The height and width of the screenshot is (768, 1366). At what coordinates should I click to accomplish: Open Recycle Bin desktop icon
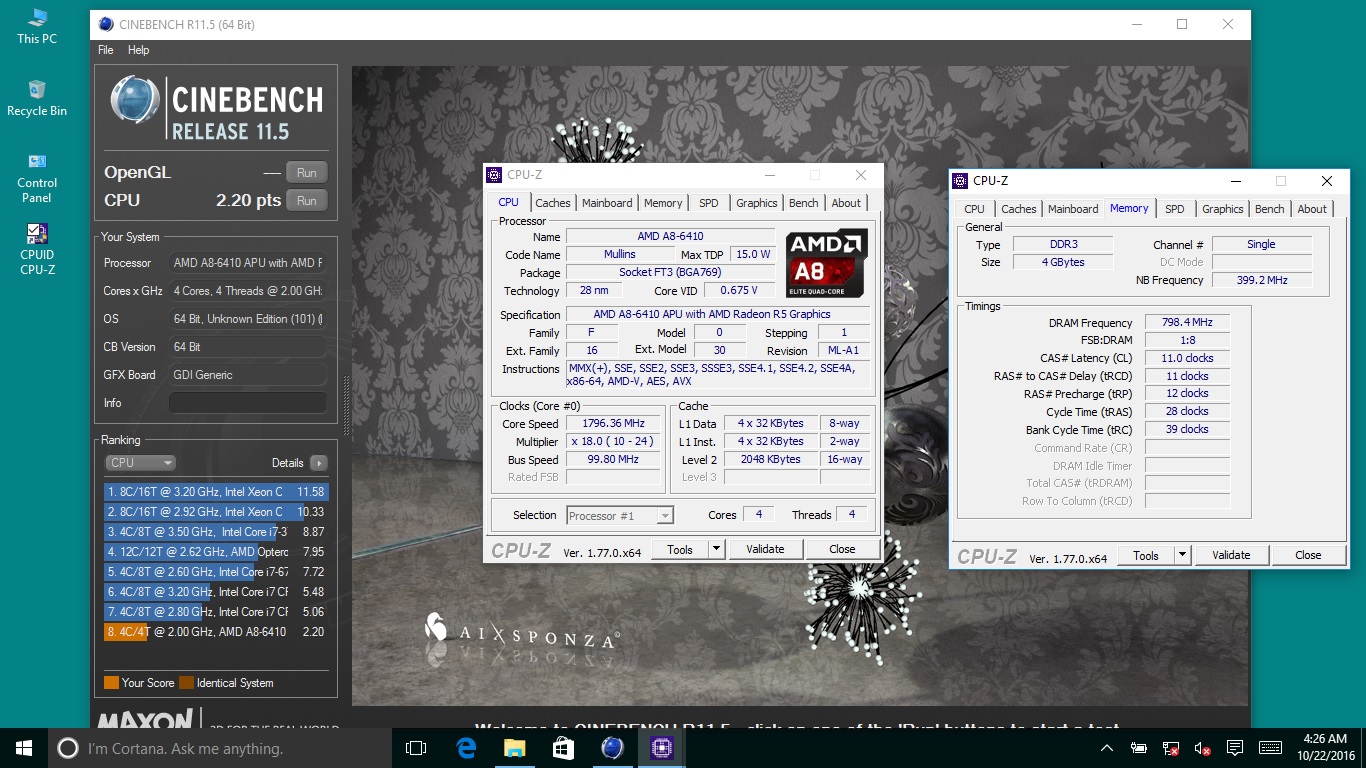click(37, 98)
